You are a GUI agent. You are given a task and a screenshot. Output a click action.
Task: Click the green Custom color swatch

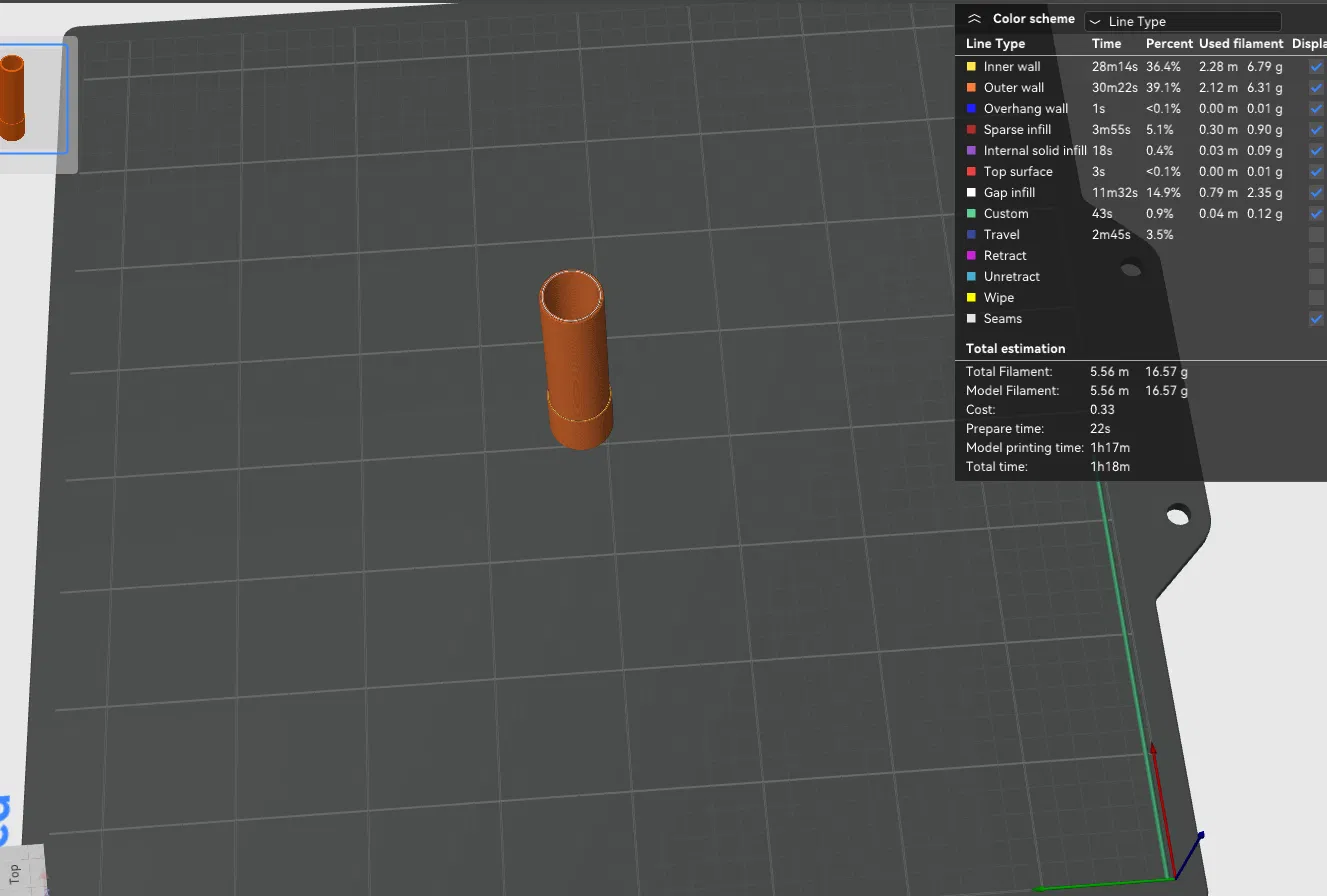971,214
